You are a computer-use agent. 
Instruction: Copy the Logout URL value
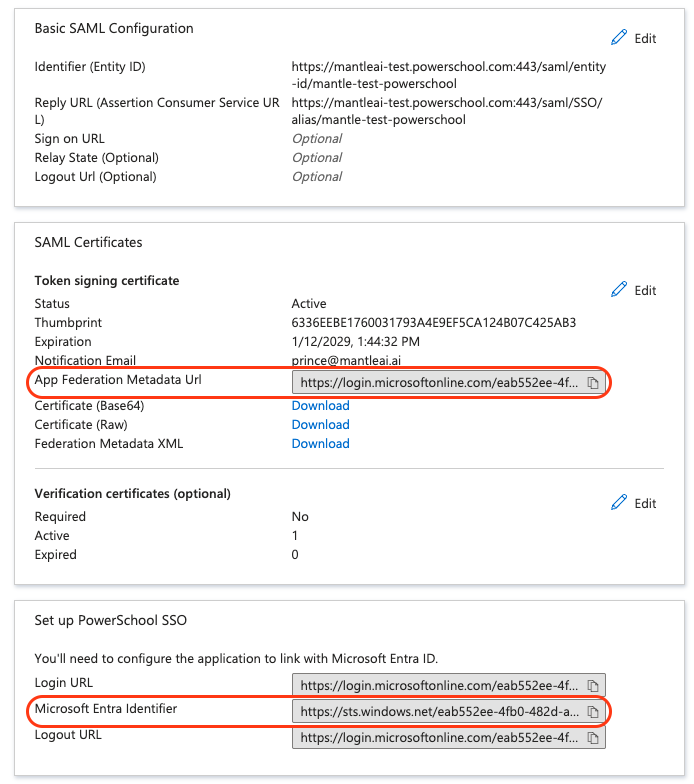[593, 738]
